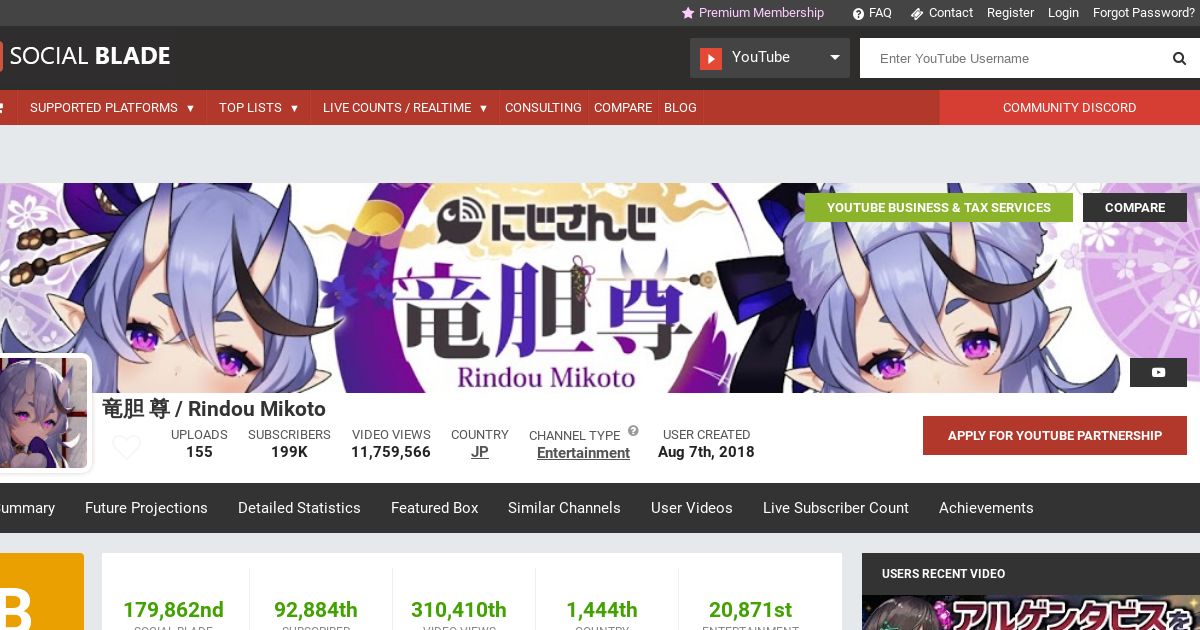Click the Premium Membership link
The height and width of the screenshot is (630, 1200).
click(761, 13)
